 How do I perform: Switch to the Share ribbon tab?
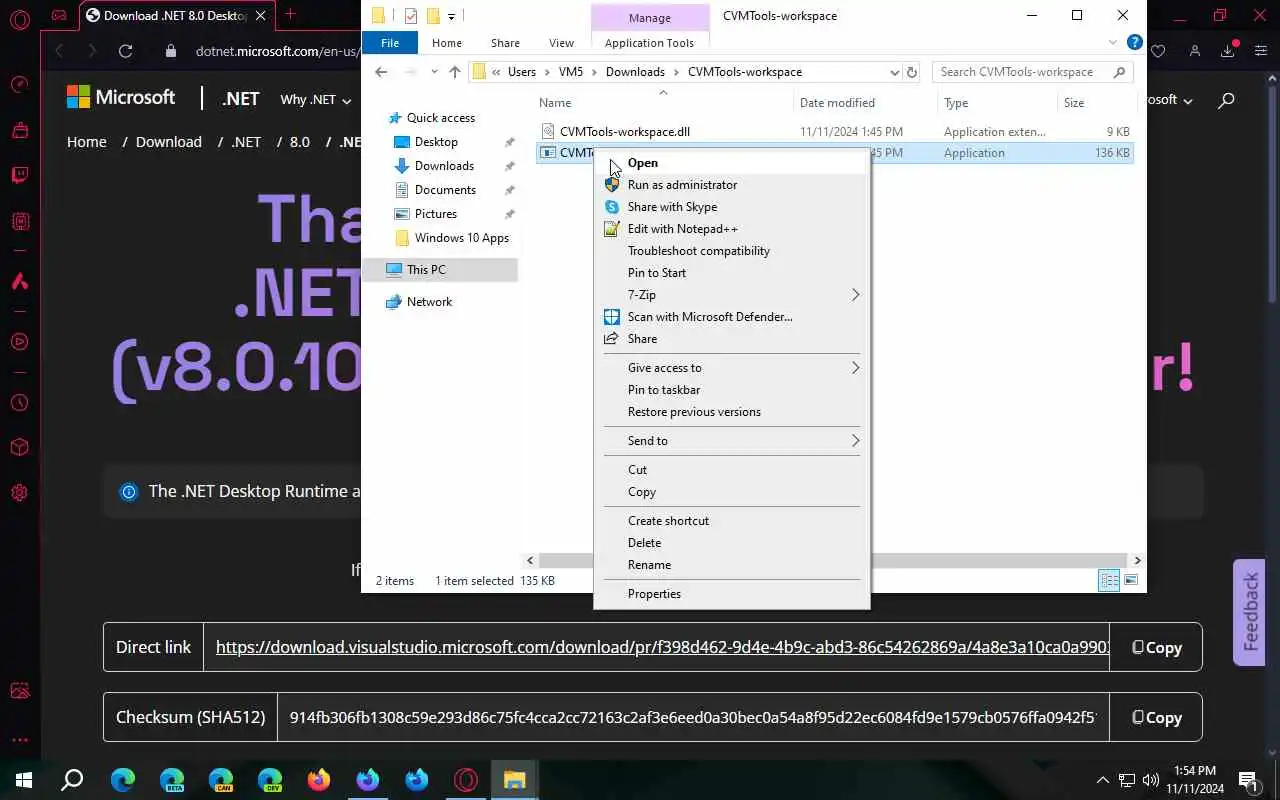point(505,43)
